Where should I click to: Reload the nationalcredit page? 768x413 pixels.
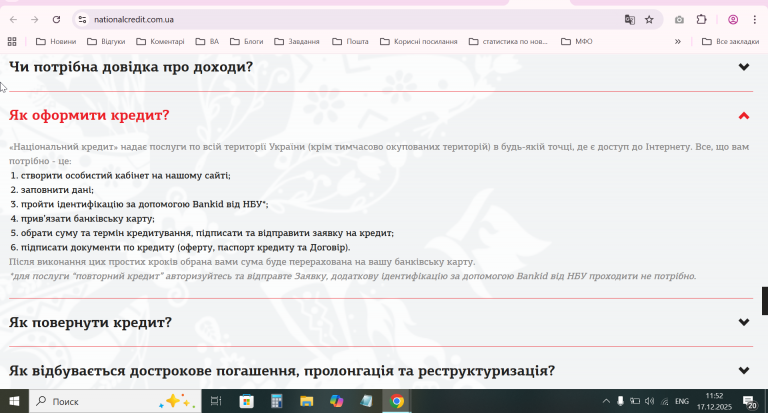[x=56, y=20]
